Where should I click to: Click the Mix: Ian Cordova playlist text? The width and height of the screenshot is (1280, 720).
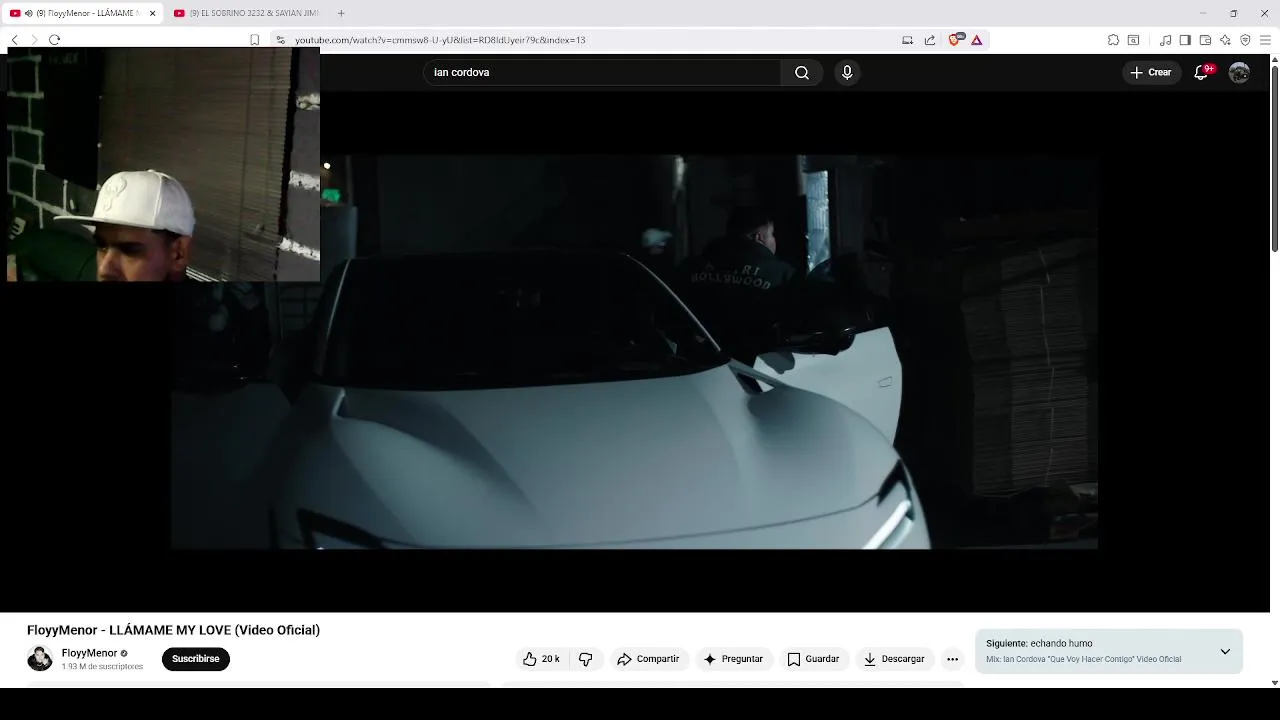click(x=1083, y=659)
